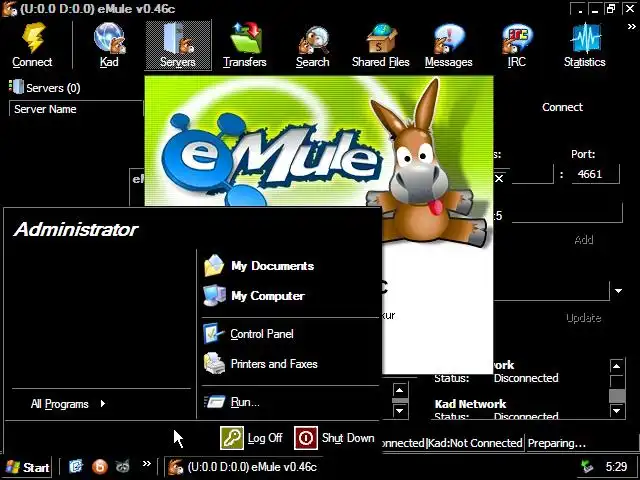Click the eMule system tray icon
Screen dimensions: 640x480
(587, 467)
